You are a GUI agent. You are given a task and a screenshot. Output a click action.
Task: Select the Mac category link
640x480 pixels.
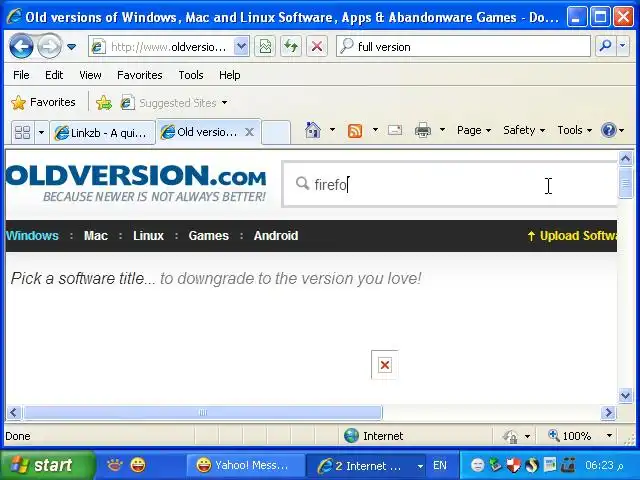96,236
